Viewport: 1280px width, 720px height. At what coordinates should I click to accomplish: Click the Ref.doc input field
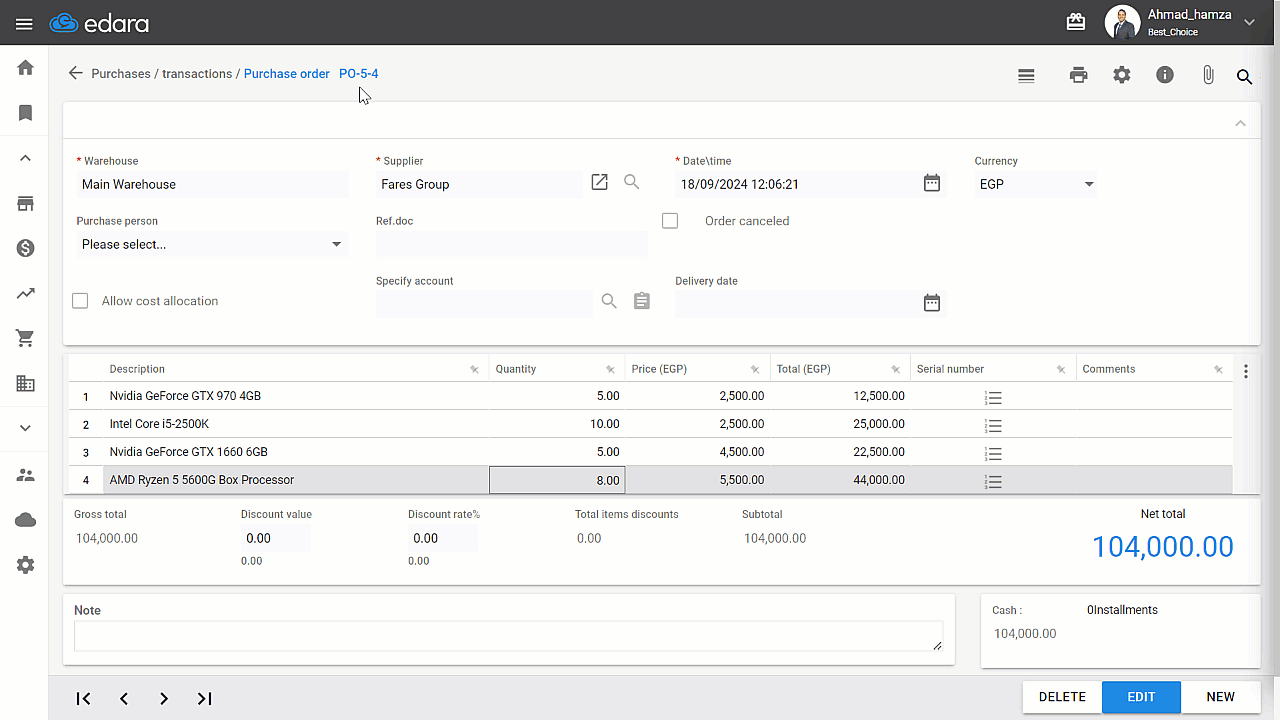[511, 244]
